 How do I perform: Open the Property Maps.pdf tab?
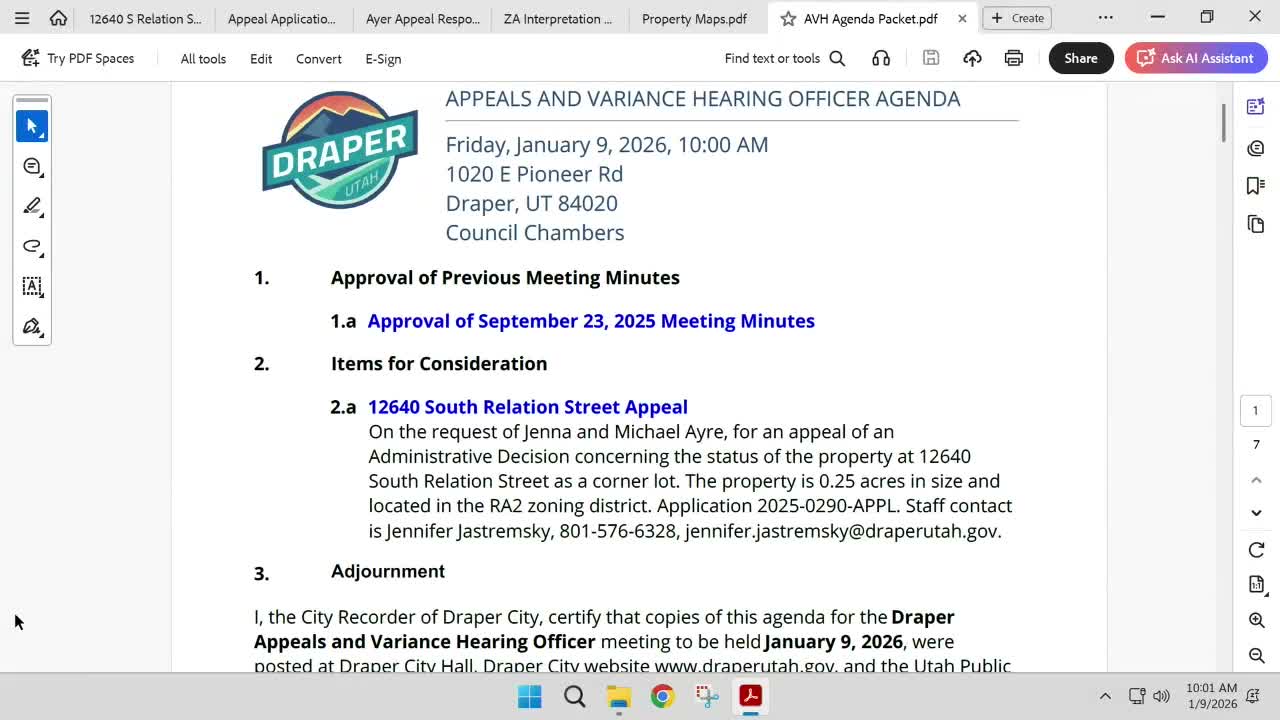point(694,18)
